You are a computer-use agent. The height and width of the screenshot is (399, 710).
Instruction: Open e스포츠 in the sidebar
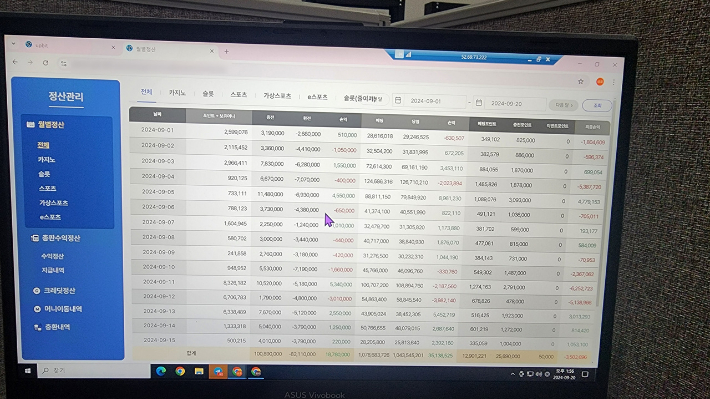click(50, 217)
